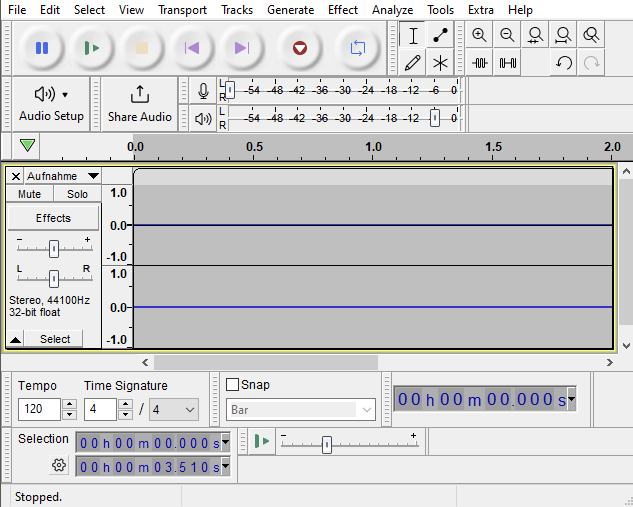Open the Edit menu
Viewport: 633px width, 507px height.
tap(50, 10)
